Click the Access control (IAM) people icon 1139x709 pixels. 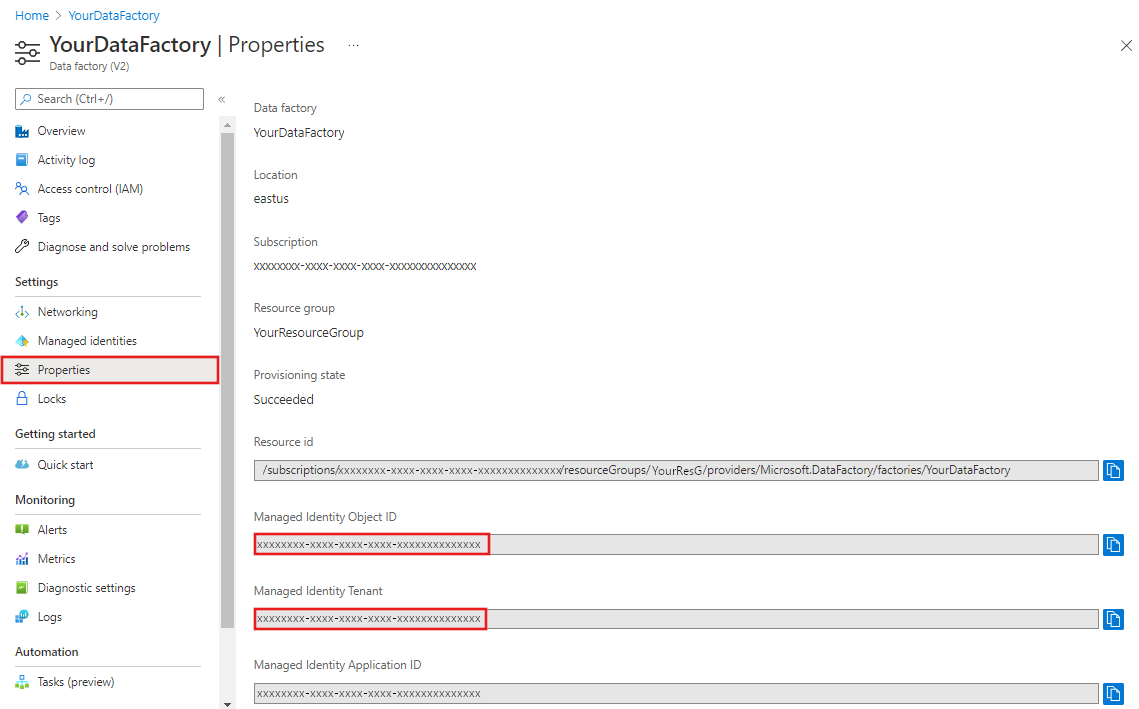tap(23, 189)
